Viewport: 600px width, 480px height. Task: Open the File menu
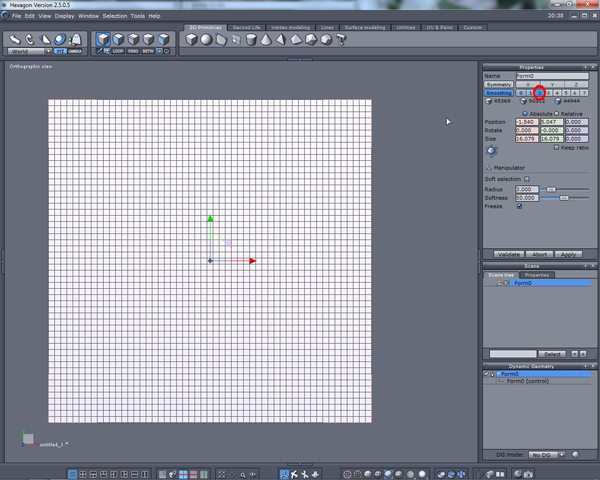point(16,16)
